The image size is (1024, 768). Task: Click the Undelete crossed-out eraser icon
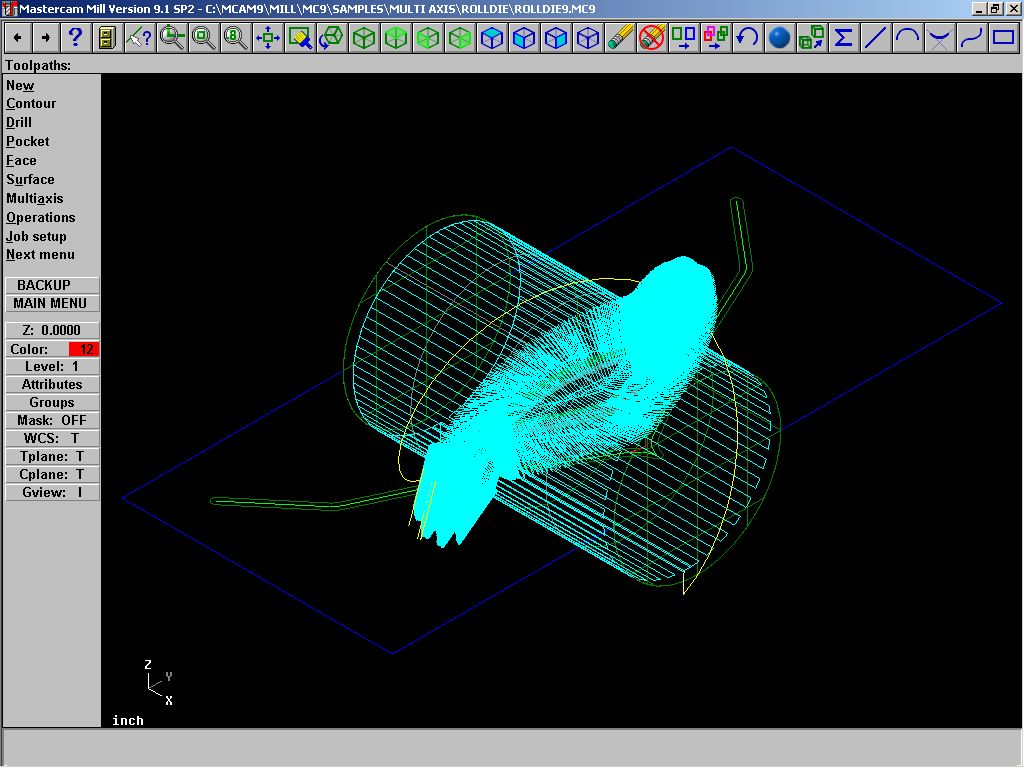click(652, 38)
